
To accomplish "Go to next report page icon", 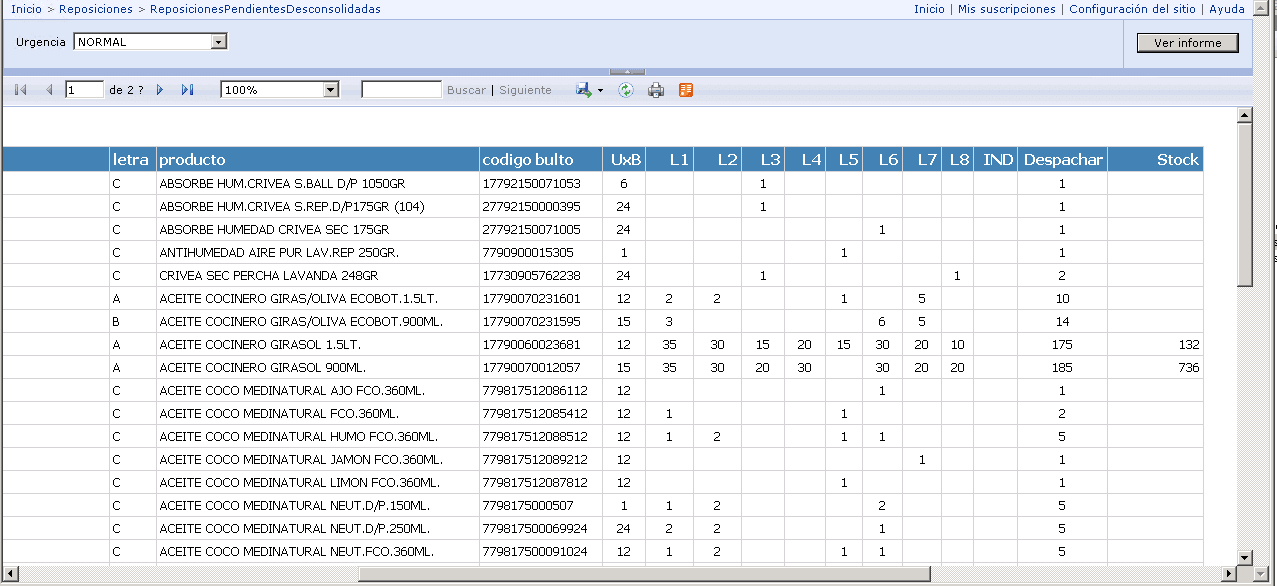I will (x=159, y=90).
